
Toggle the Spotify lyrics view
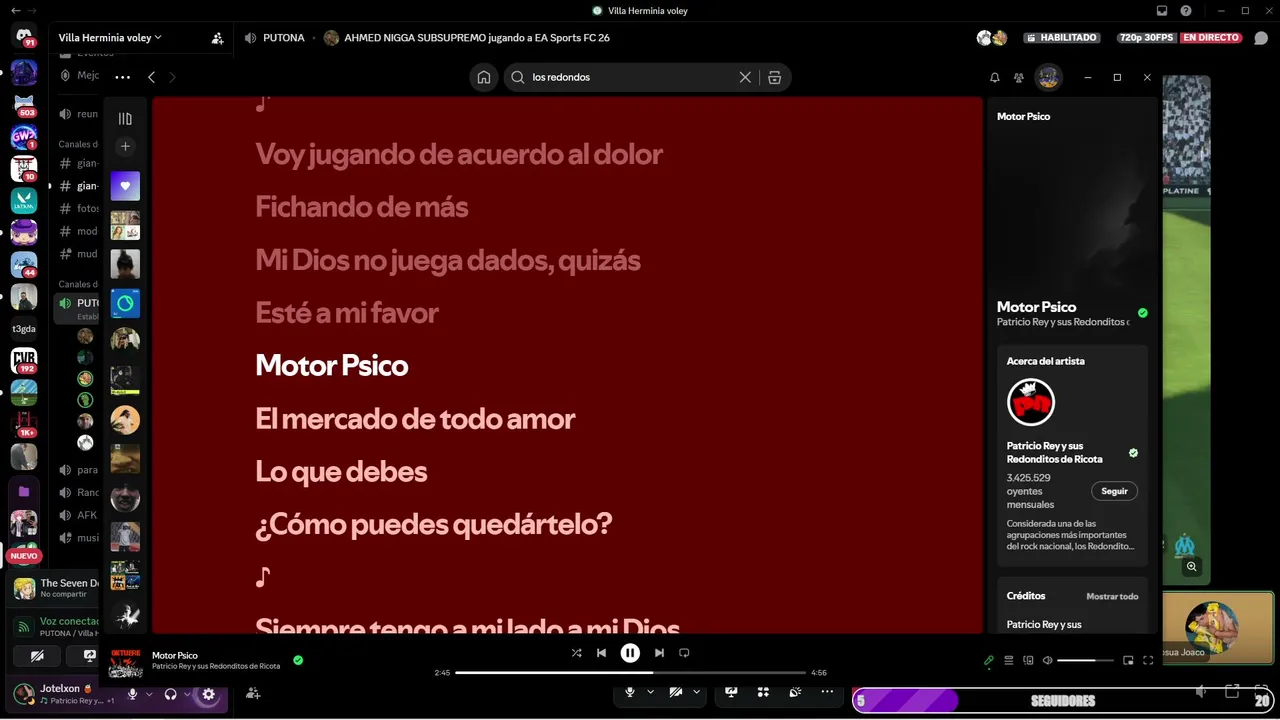(989, 660)
